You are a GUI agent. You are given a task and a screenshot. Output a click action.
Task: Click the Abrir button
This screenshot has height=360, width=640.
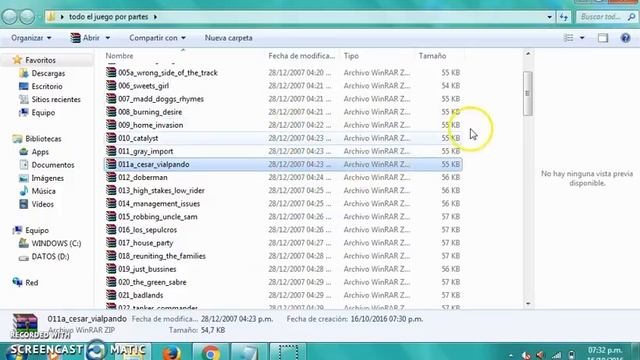pyautogui.click(x=85, y=38)
